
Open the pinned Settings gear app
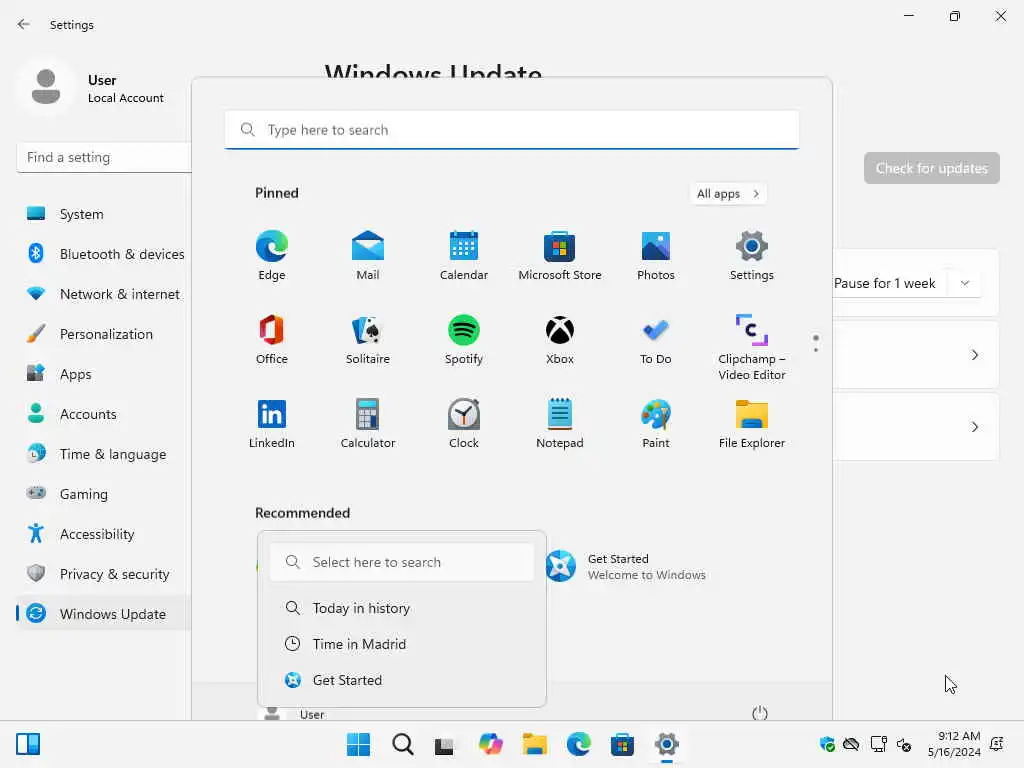click(752, 255)
